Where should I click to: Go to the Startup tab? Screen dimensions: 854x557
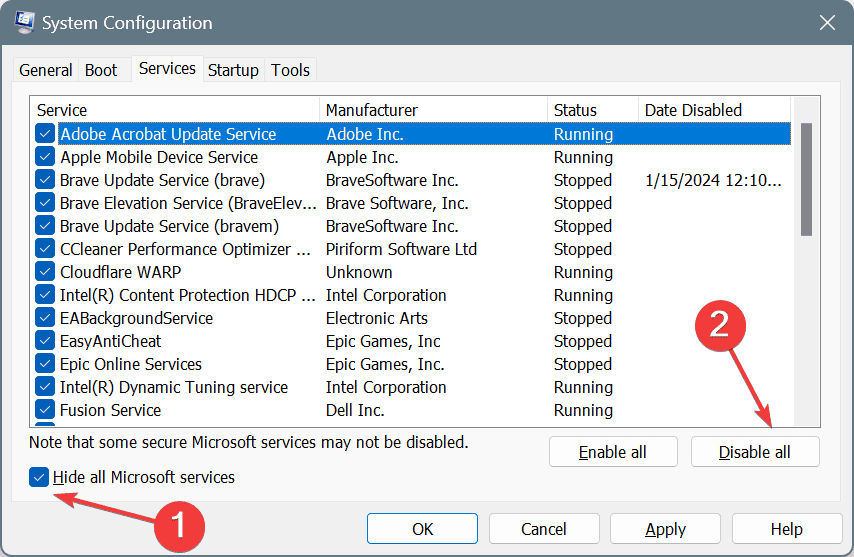233,70
